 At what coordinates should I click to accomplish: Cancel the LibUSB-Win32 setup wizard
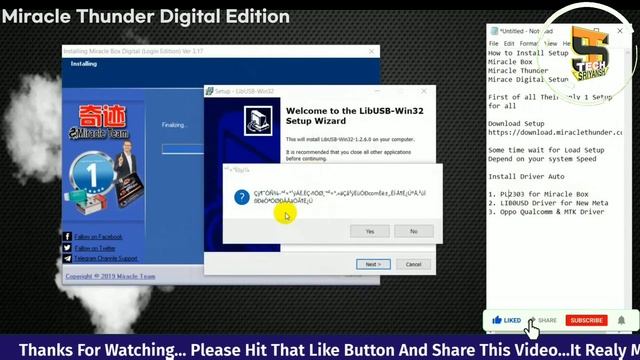[x=413, y=264]
